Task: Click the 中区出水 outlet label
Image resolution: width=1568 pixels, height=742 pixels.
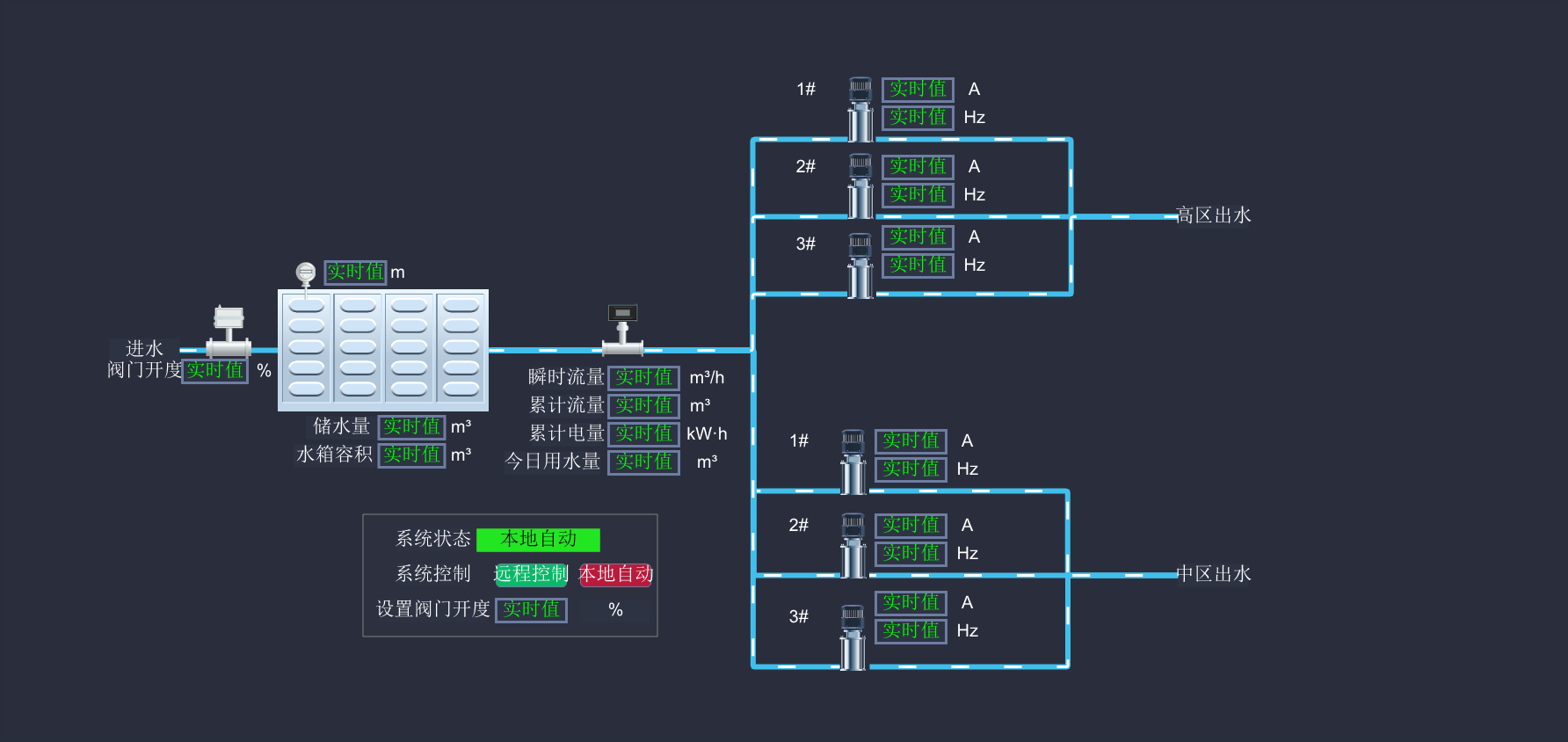Action: 1213,574
